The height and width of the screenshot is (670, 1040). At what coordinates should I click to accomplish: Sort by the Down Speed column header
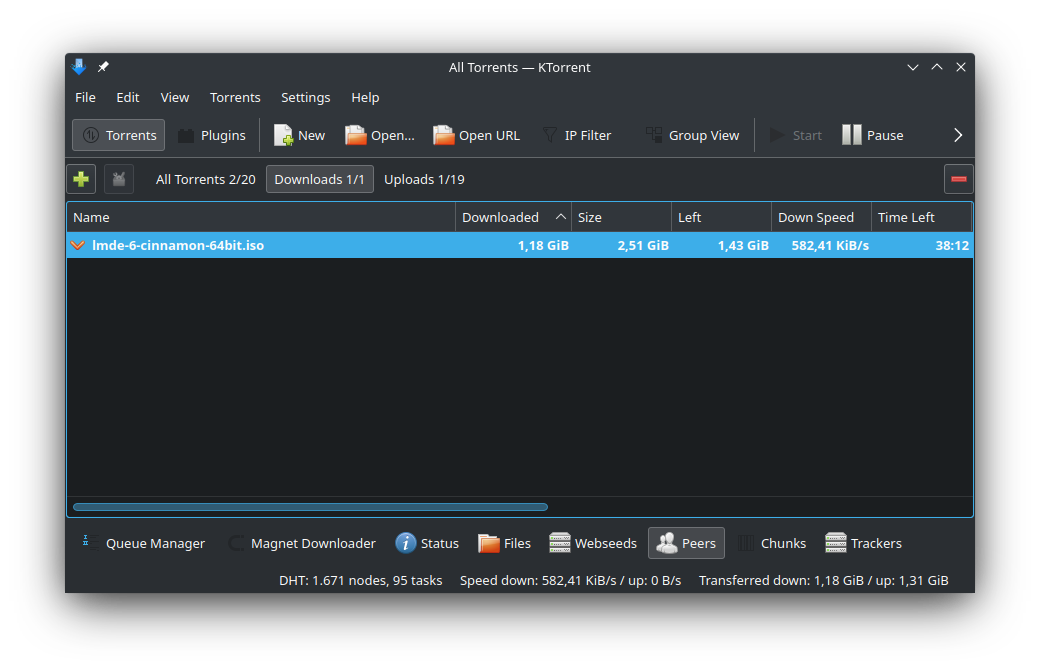(x=821, y=218)
